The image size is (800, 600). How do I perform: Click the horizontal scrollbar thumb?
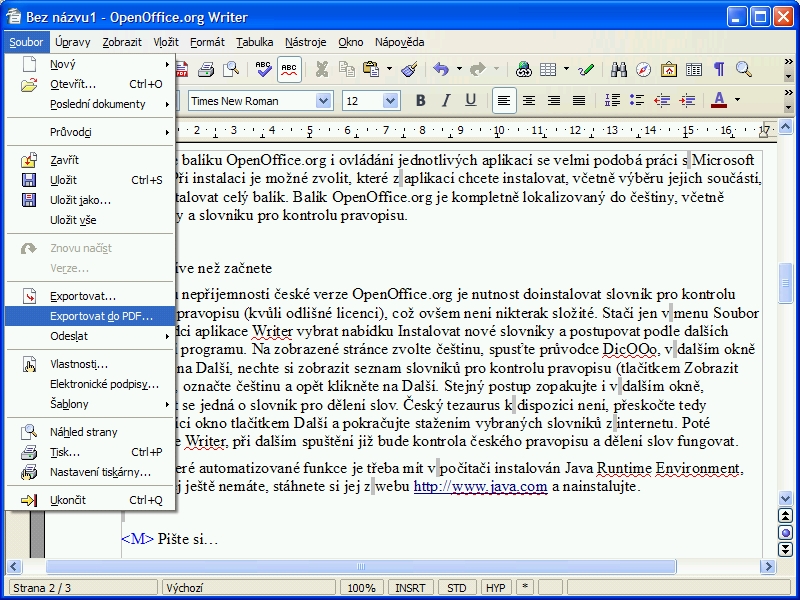pyautogui.click(x=361, y=566)
